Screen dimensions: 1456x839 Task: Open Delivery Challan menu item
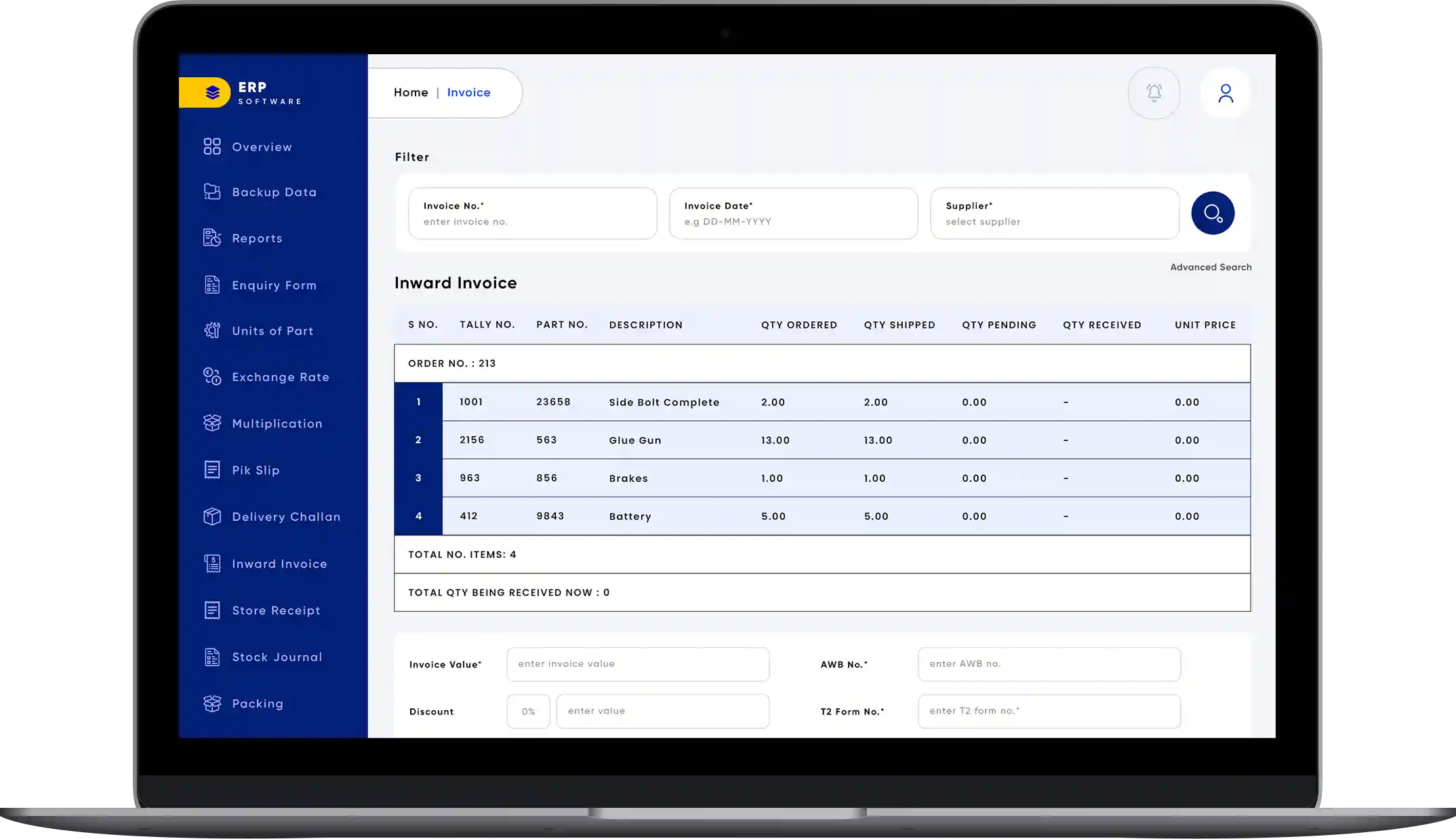286,517
